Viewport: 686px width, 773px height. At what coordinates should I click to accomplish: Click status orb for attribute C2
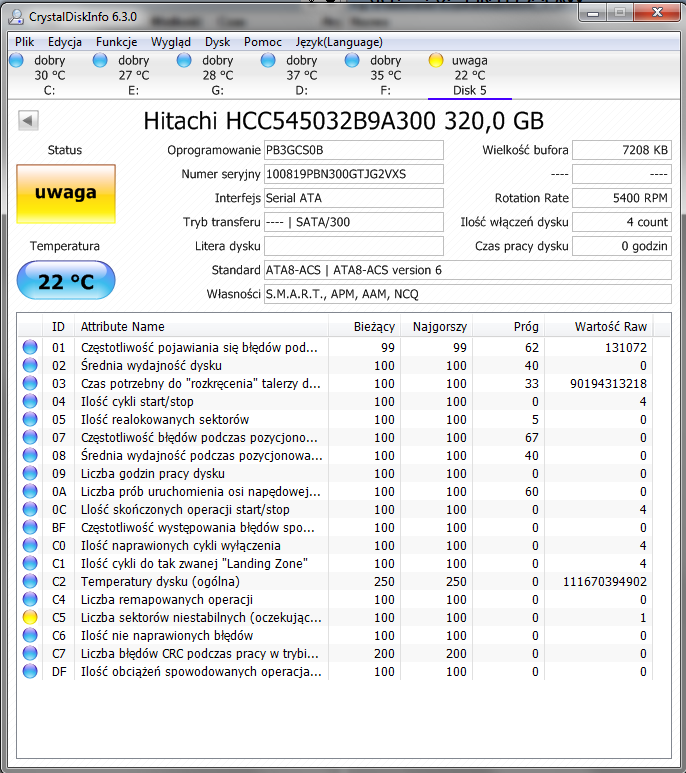click(x=30, y=581)
